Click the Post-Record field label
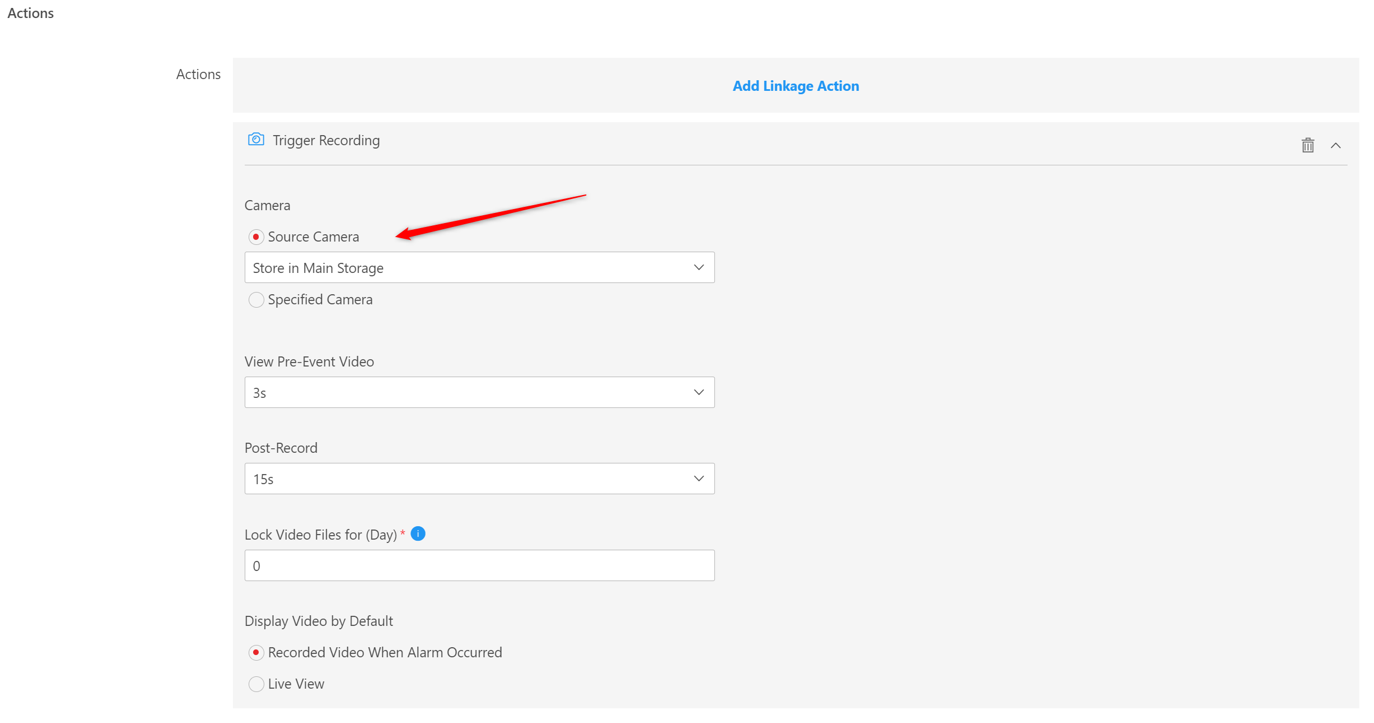This screenshot has width=1374, height=723. pyautogui.click(x=281, y=448)
